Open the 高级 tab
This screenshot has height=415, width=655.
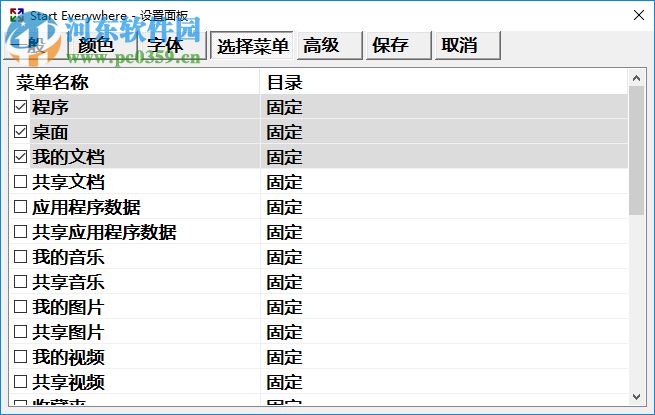pyautogui.click(x=330, y=45)
